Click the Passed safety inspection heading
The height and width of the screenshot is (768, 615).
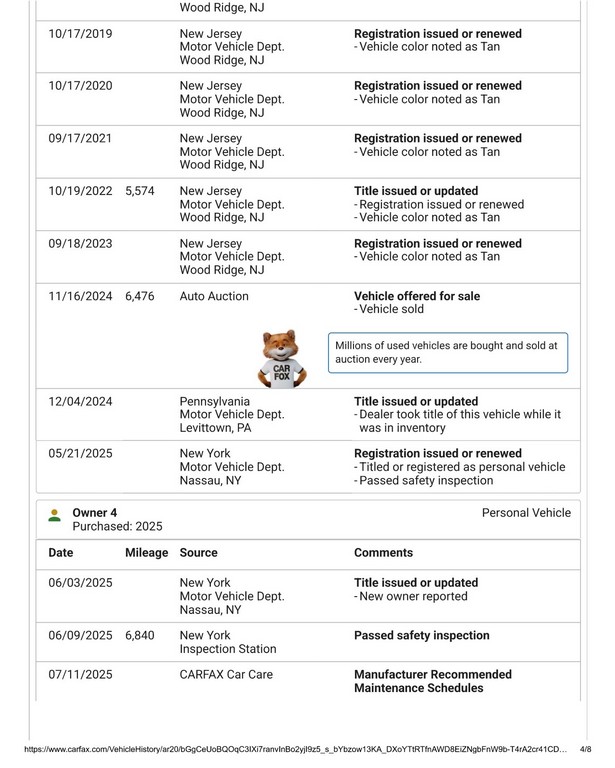pyautogui.click(x=422, y=635)
